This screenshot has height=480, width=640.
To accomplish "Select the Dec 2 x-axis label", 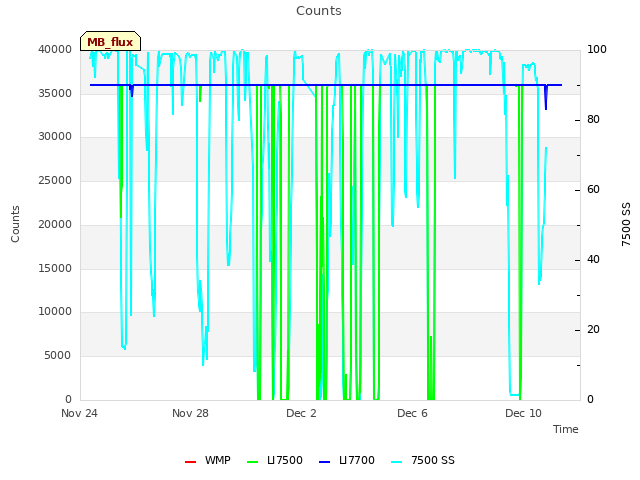I will click(301, 413).
